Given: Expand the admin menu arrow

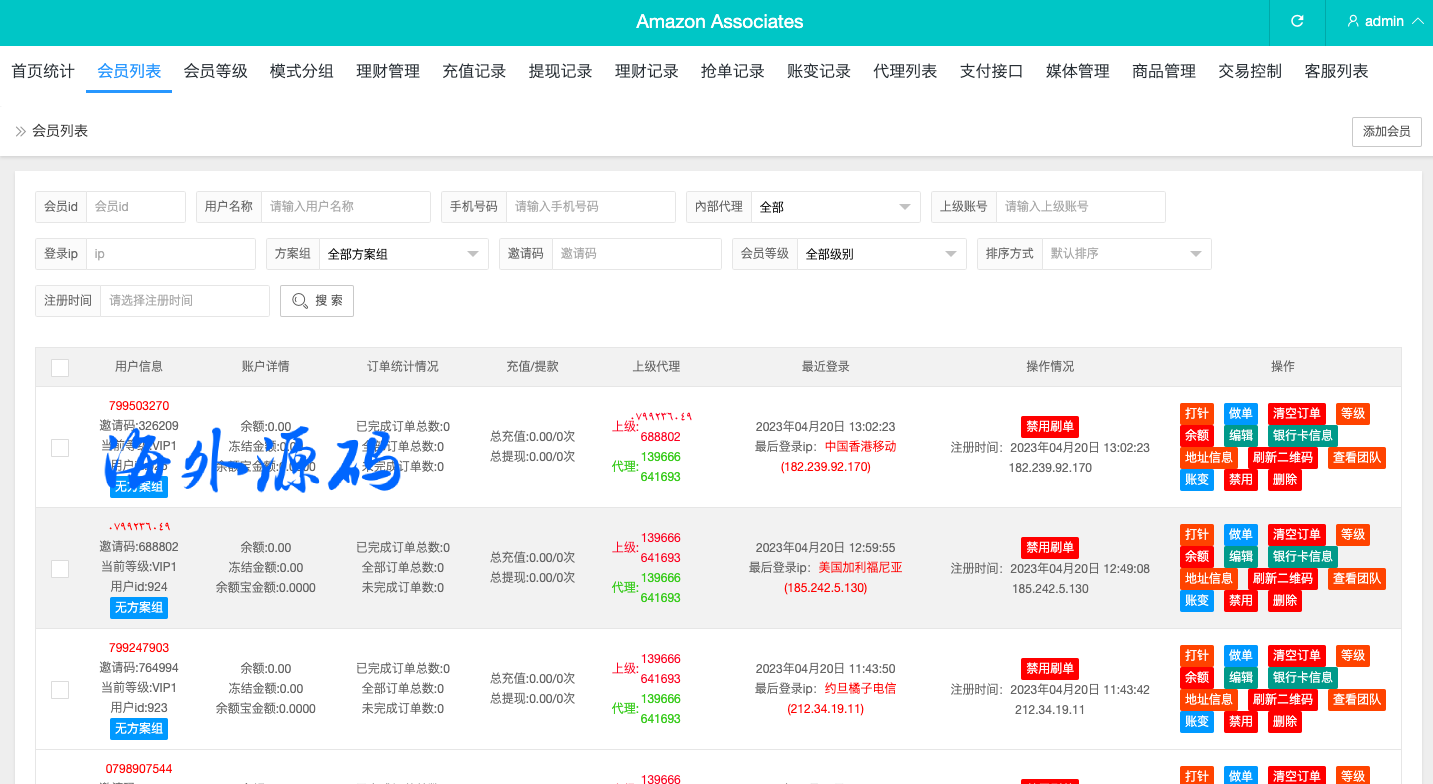Looking at the screenshot, I should click(x=1417, y=21).
